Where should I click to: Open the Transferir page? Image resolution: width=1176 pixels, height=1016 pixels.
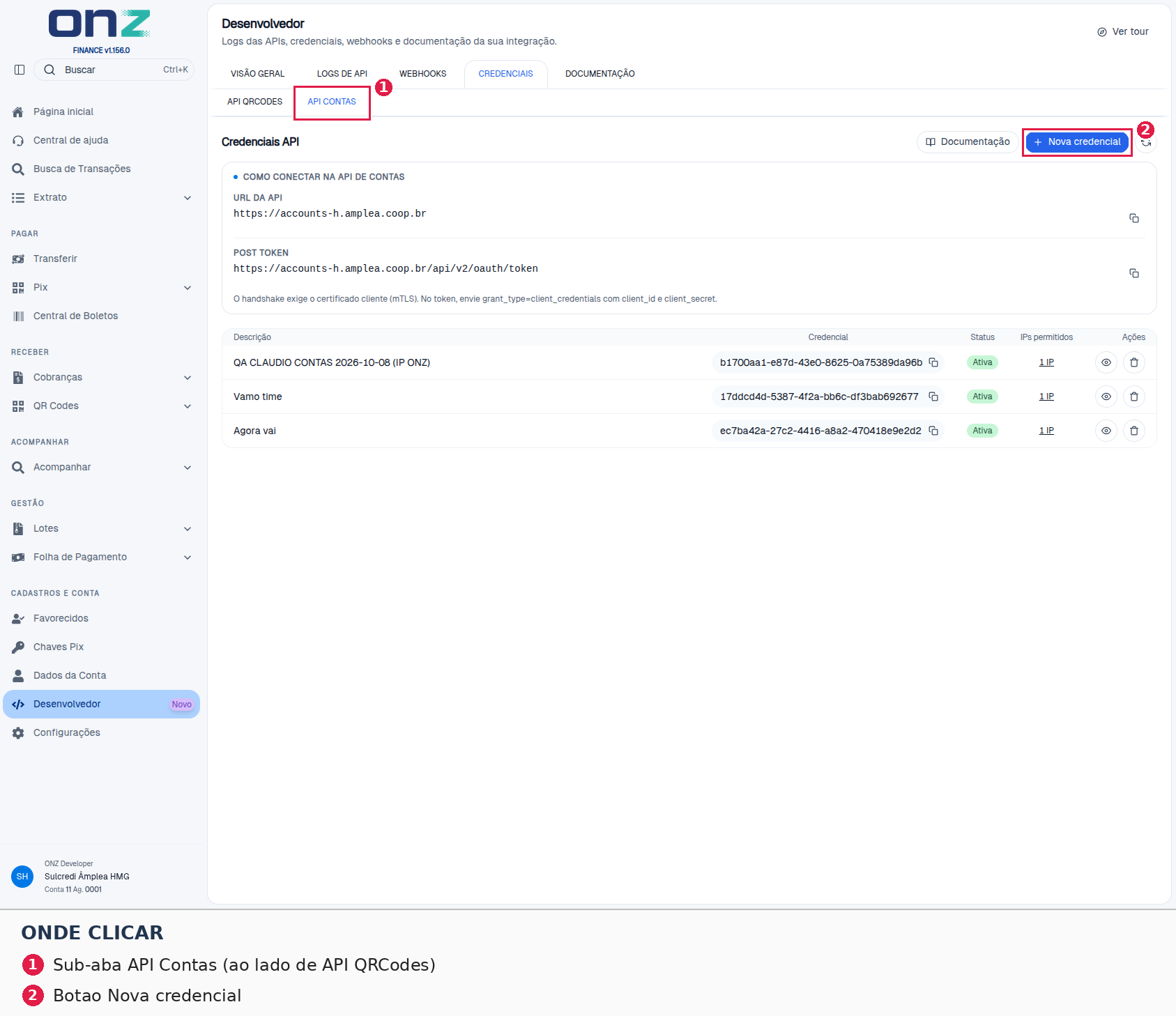pos(101,259)
